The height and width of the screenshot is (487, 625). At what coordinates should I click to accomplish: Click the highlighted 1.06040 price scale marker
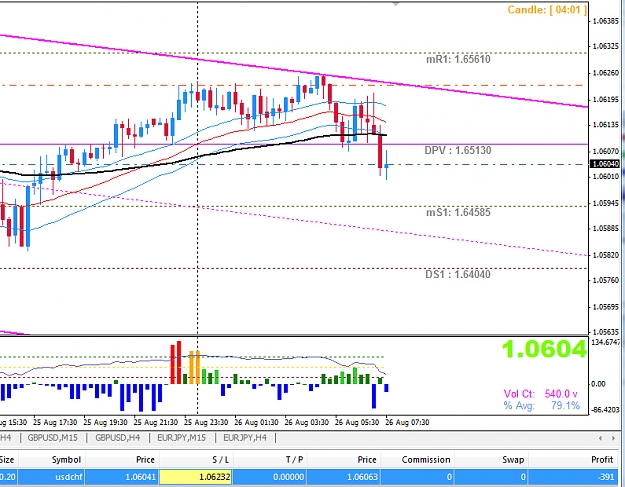(605, 164)
